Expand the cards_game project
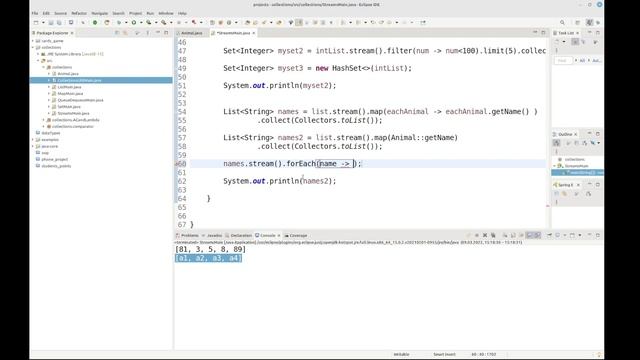The image size is (640, 360). tap(33, 41)
